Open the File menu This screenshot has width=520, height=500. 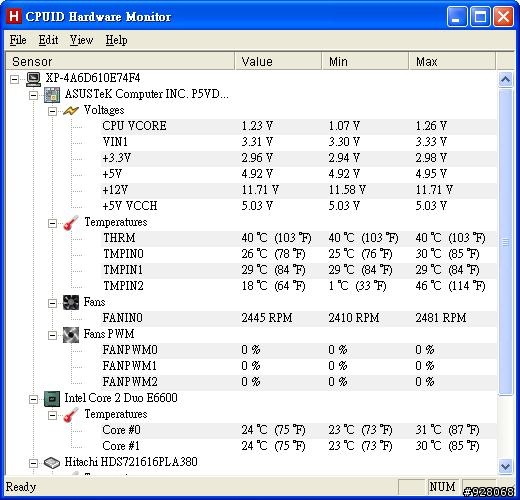pyautogui.click(x=18, y=40)
